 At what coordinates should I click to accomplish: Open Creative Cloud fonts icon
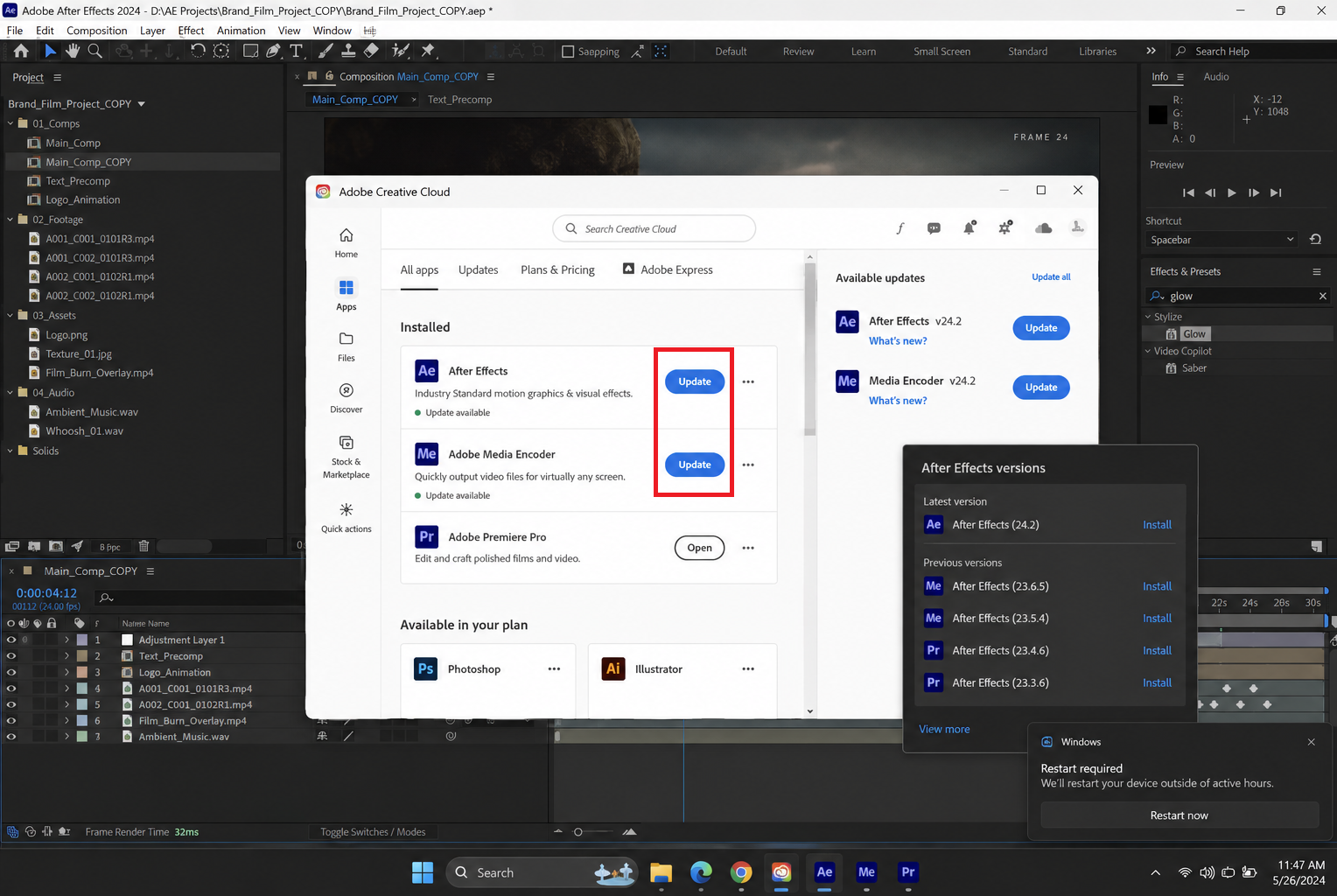tap(899, 228)
